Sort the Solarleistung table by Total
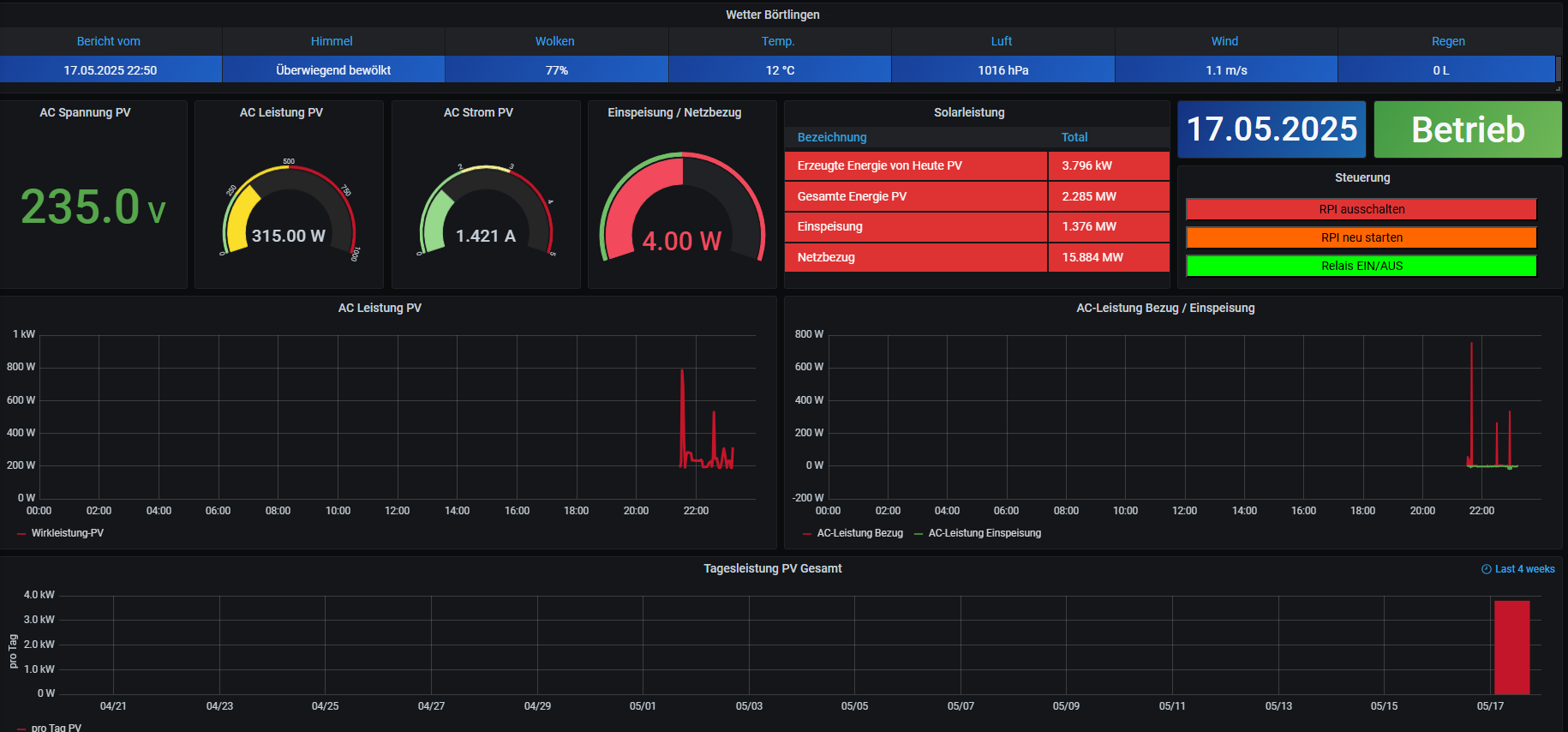1568x732 pixels. (1074, 137)
